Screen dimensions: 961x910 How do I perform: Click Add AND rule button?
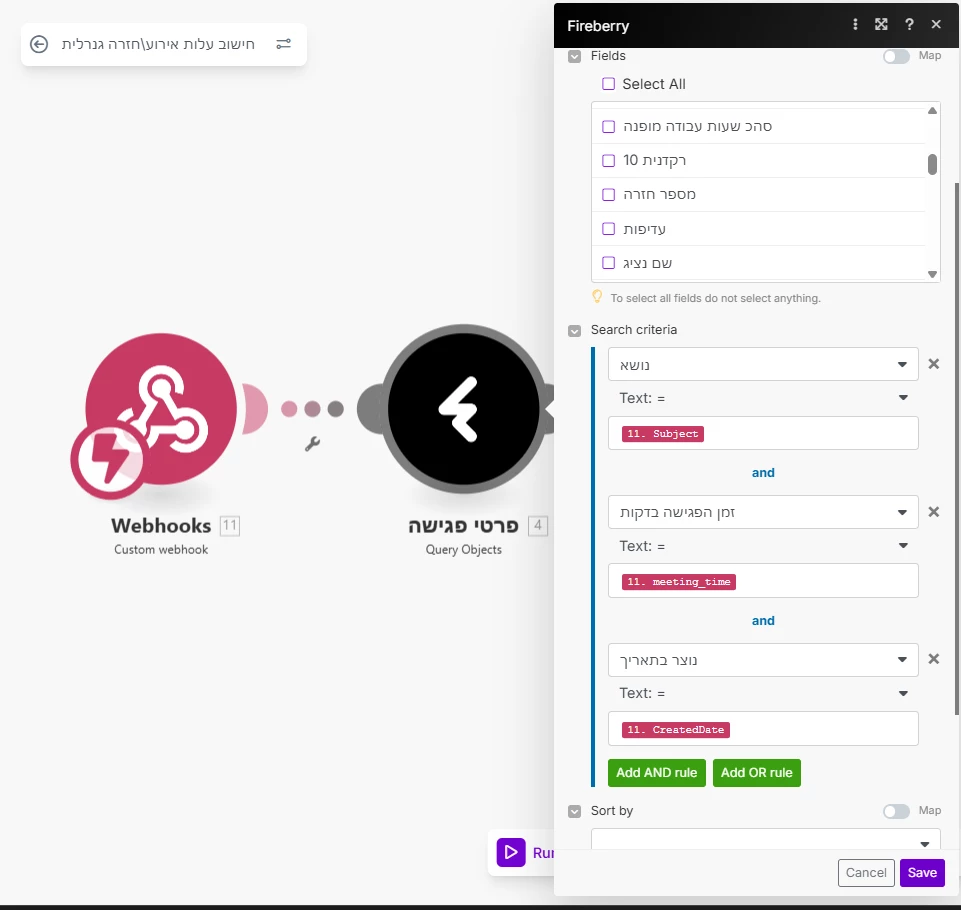pos(656,773)
